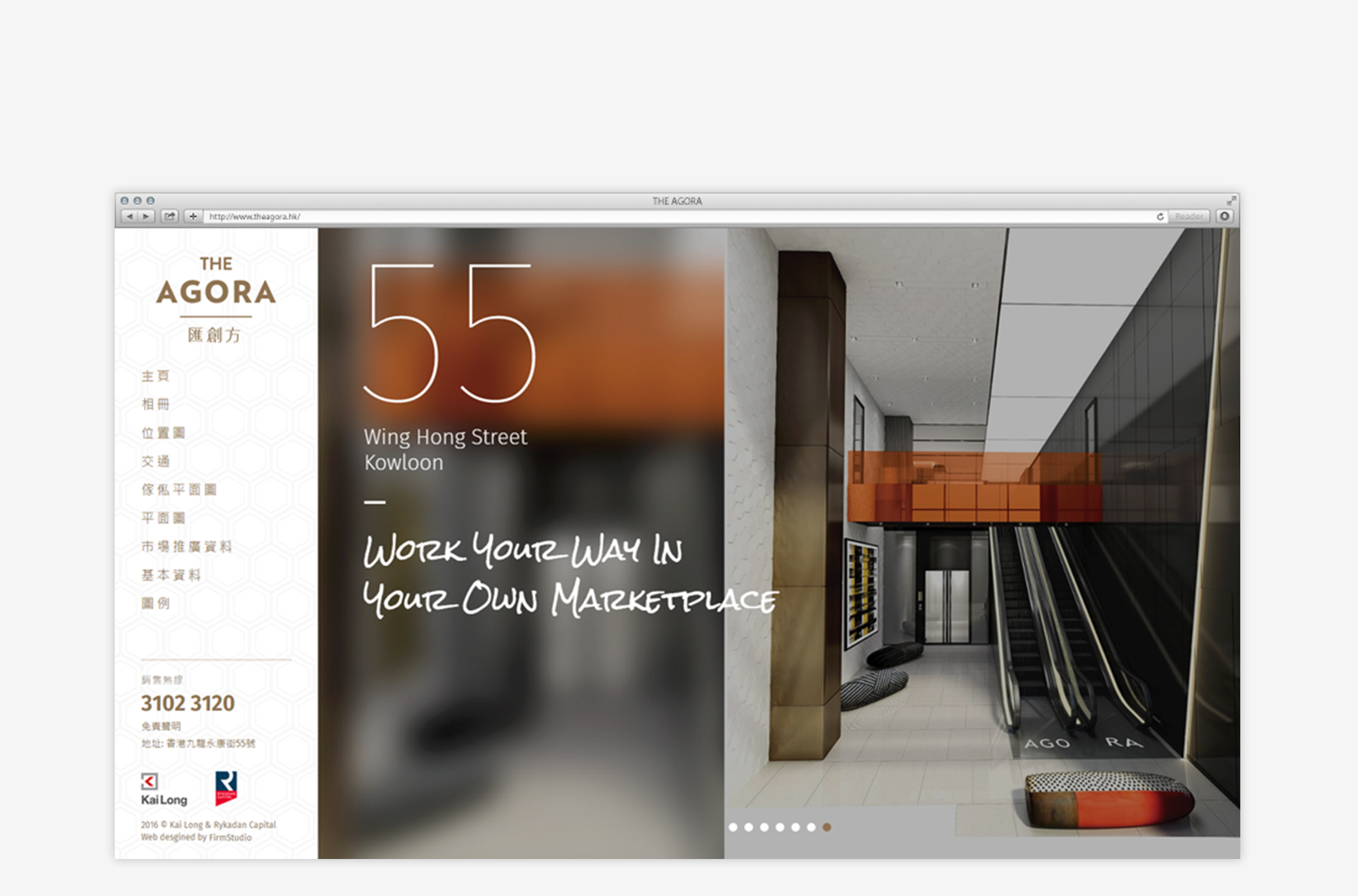Open the share menu via the share icon
Screen dimensions: 1358x896
171,215
